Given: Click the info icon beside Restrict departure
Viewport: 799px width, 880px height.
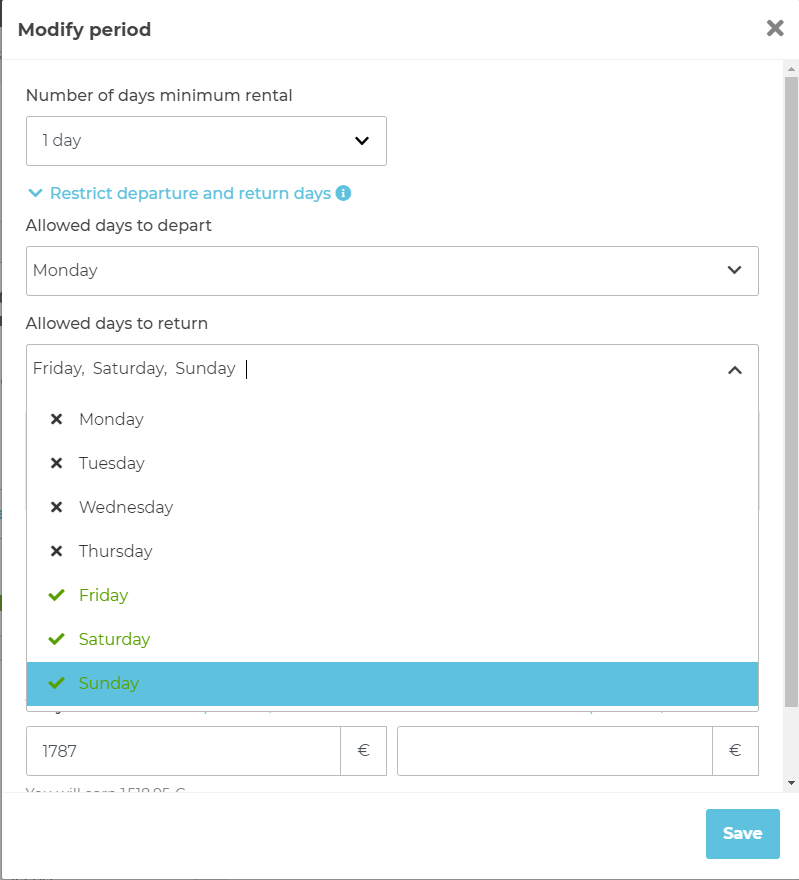Looking at the screenshot, I should pyautogui.click(x=343, y=193).
